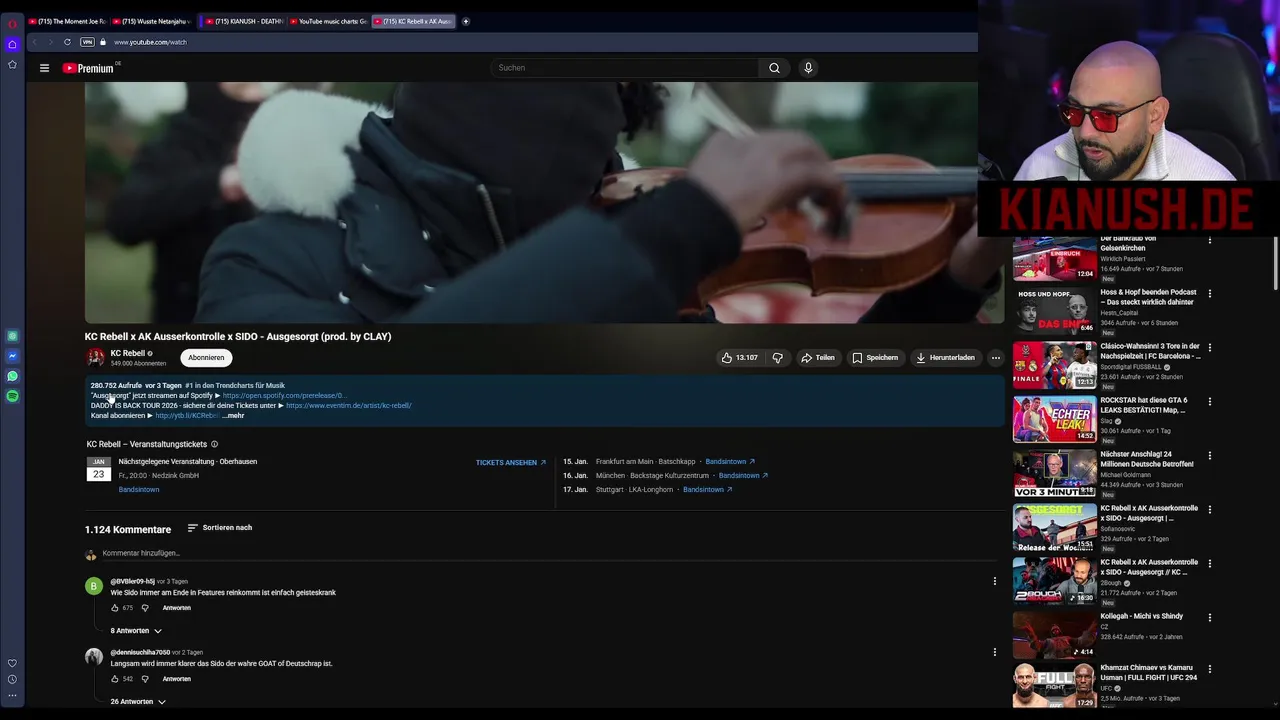Switch to Wusste Netanjahu tab
Image resolution: width=1280 pixels, height=720 pixels.
pos(152,21)
